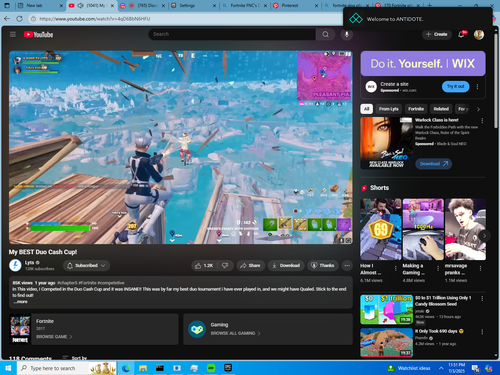500x375 pixels.
Task: Open Sort by comments dropdown
Action: coord(75,358)
